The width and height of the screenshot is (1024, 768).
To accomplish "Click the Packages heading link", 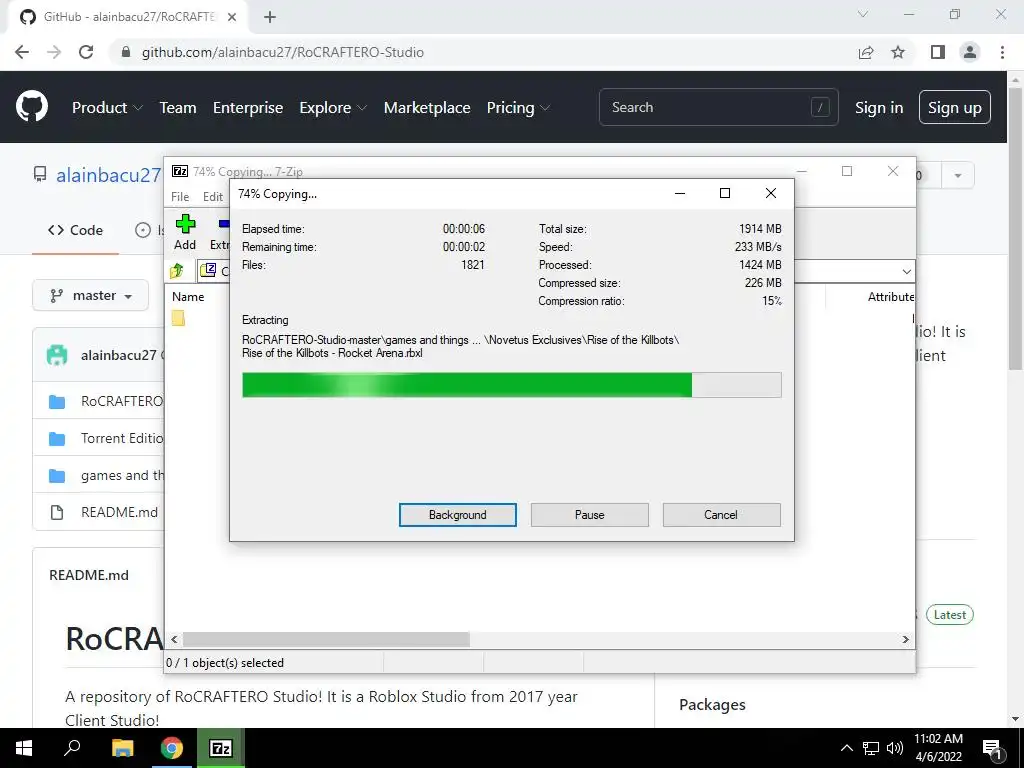I will tap(712, 705).
